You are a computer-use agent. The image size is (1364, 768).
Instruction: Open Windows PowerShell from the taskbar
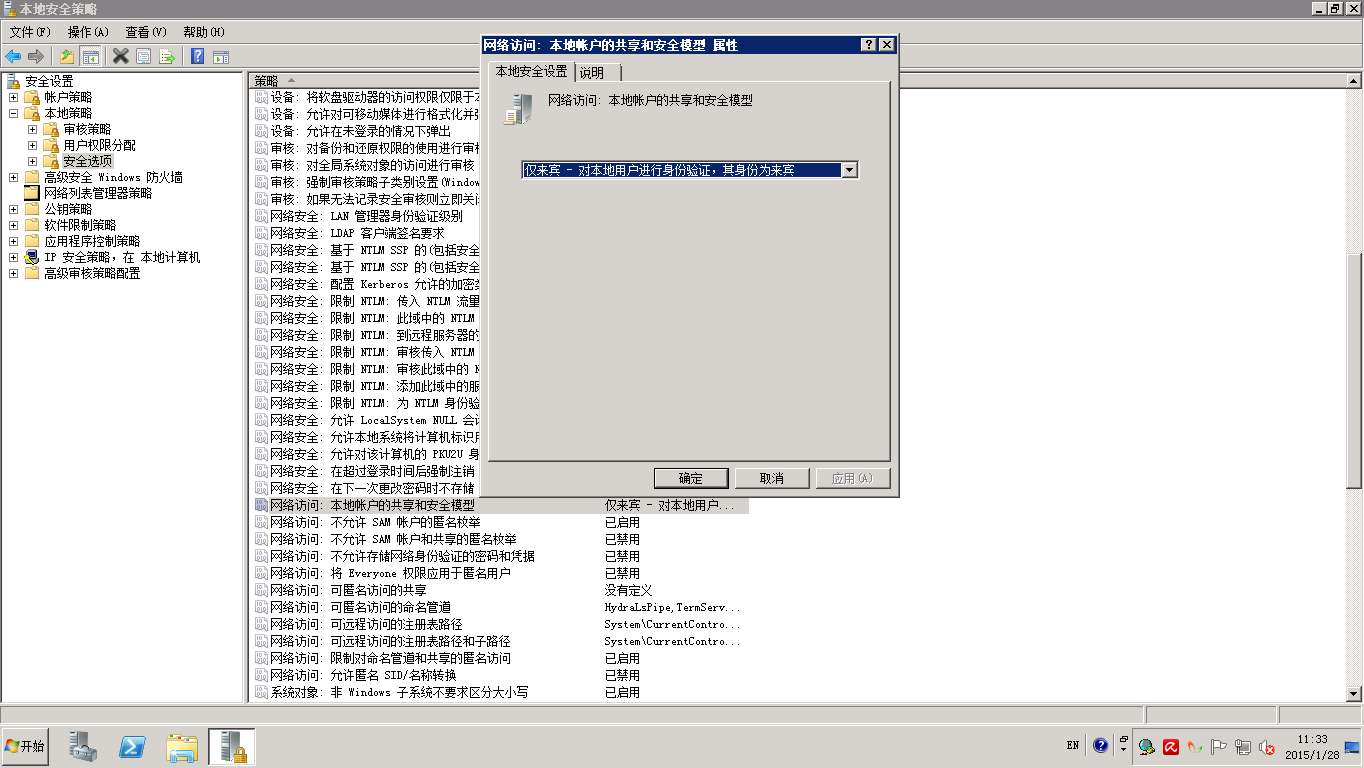[133, 746]
